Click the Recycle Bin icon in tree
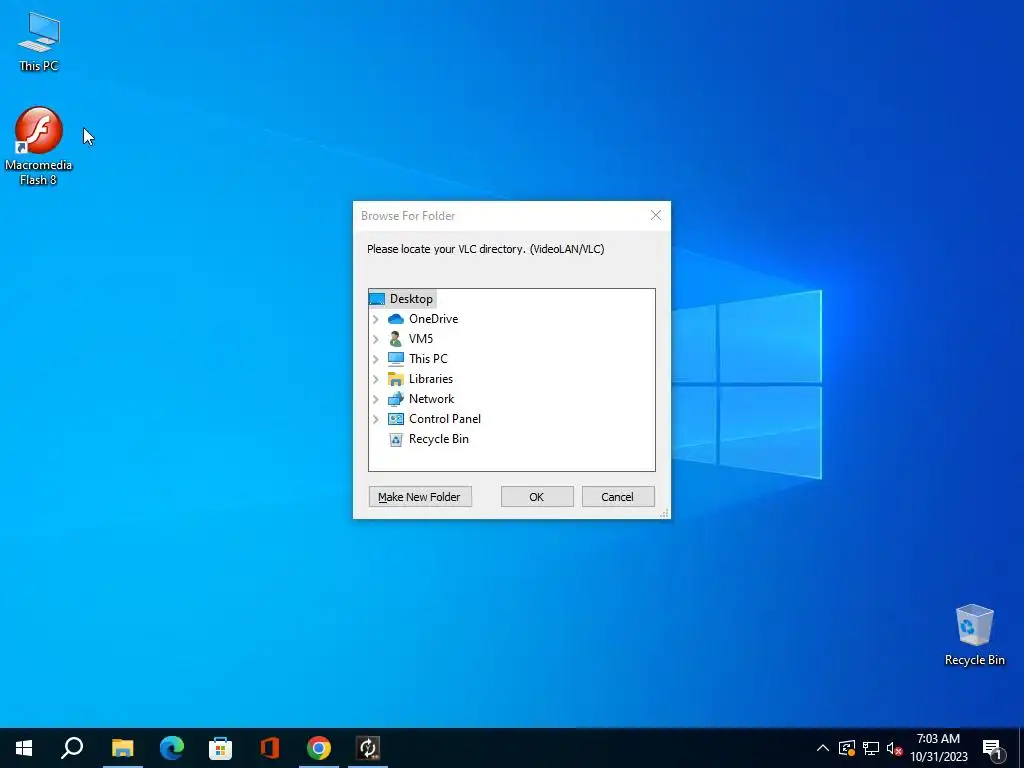The image size is (1024, 768). (396, 440)
